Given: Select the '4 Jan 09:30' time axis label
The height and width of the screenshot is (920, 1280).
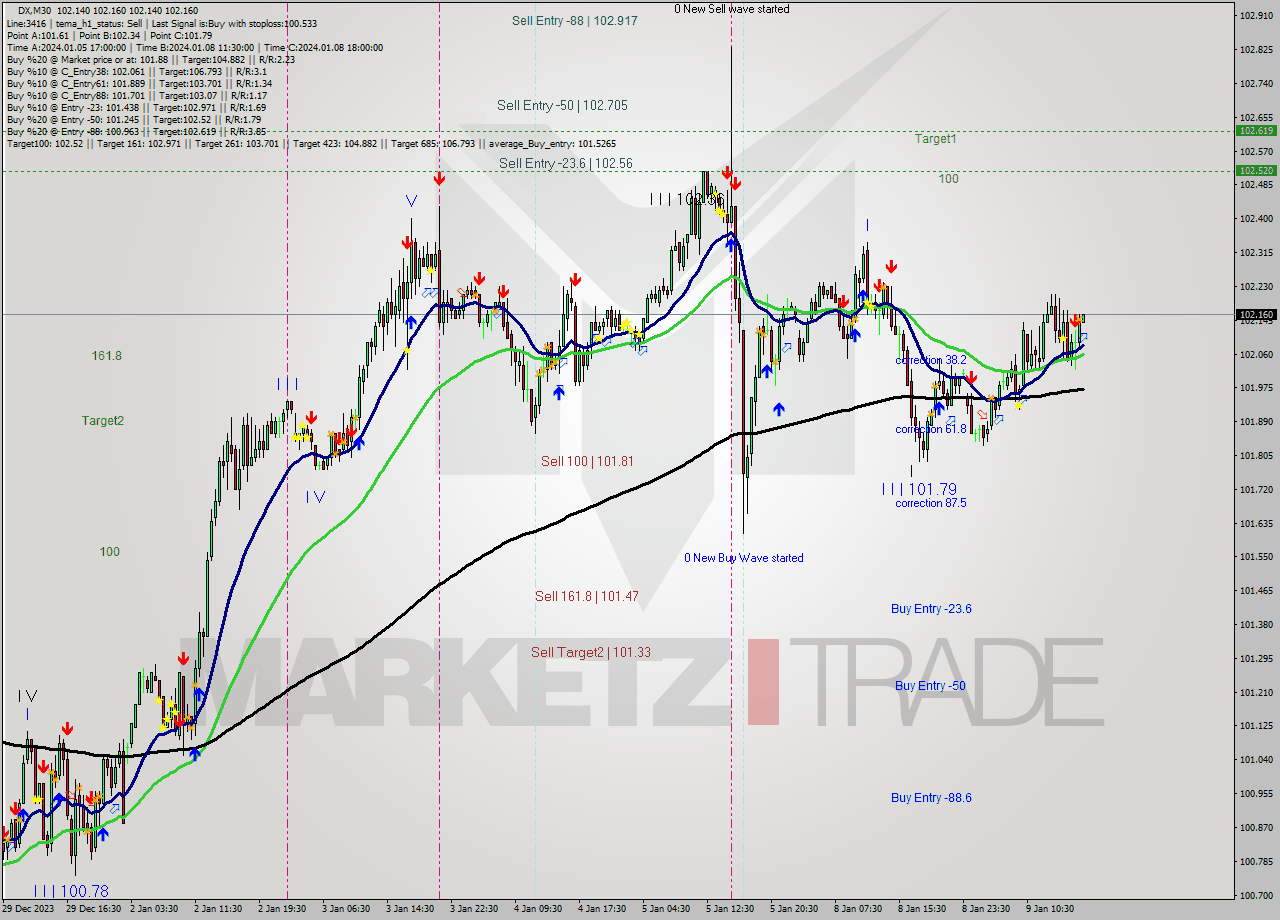Looking at the screenshot, I should [538, 909].
